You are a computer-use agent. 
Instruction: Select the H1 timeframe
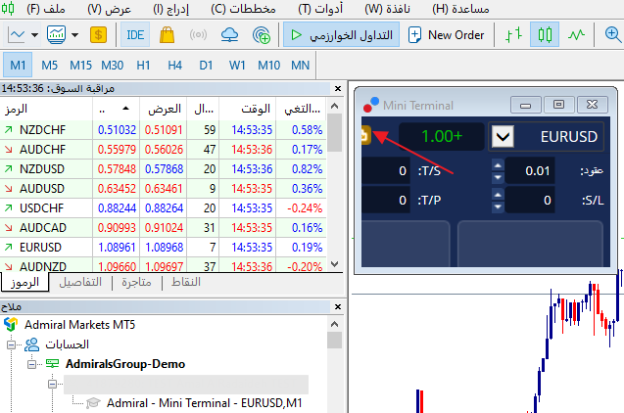(143, 65)
